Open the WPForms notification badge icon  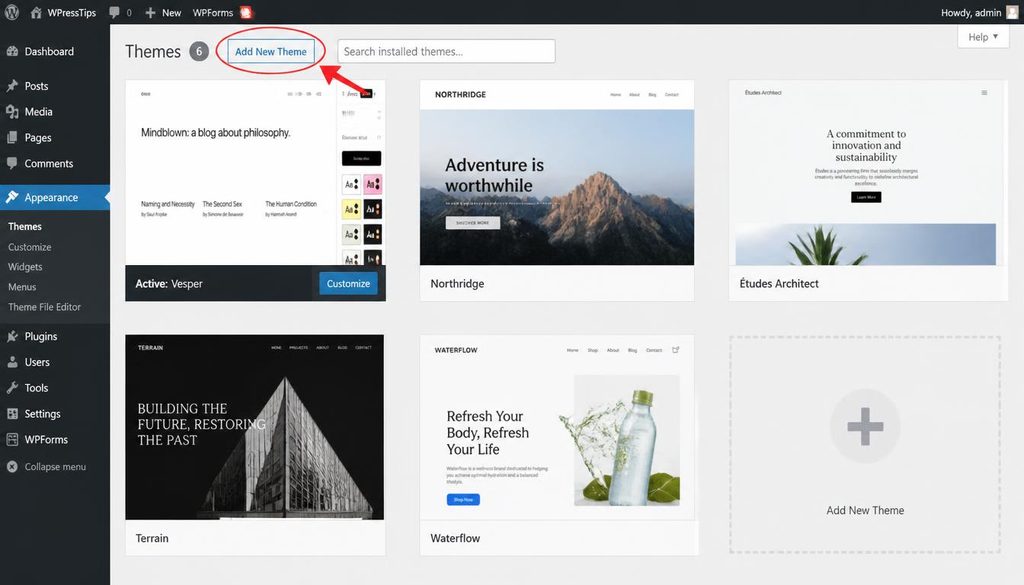pos(246,12)
